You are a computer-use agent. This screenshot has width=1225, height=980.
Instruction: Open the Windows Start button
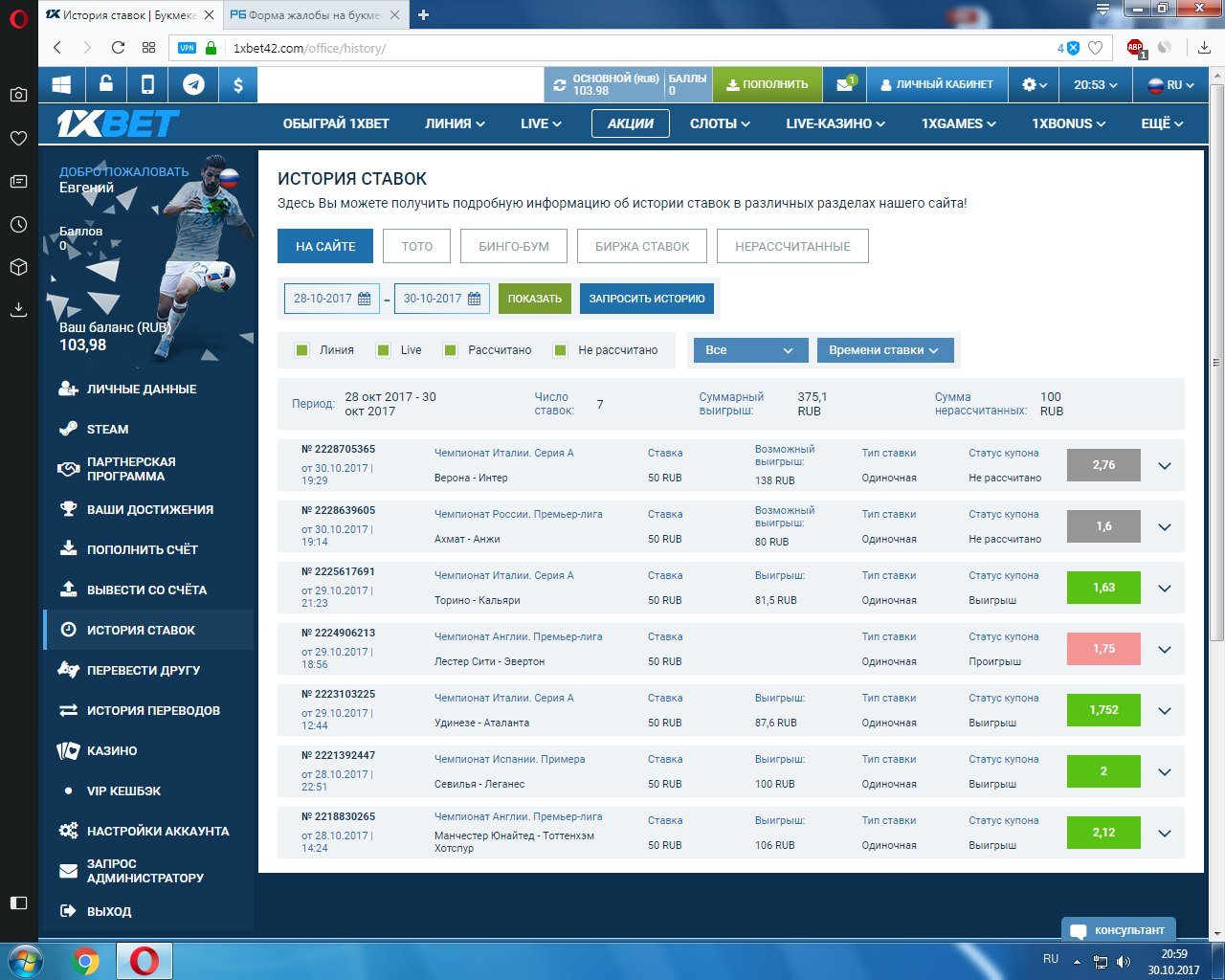tap(24, 961)
